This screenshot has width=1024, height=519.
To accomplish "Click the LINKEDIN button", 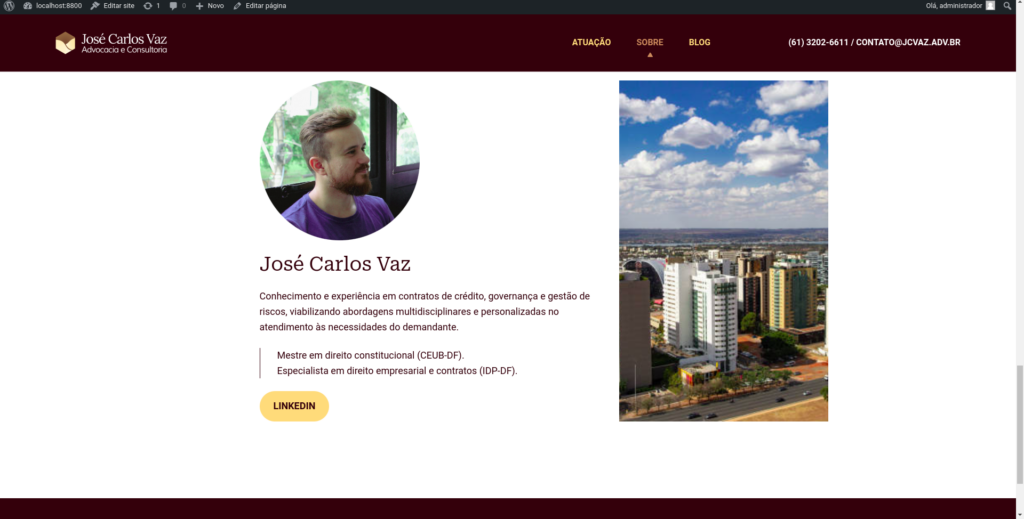I will point(294,406).
